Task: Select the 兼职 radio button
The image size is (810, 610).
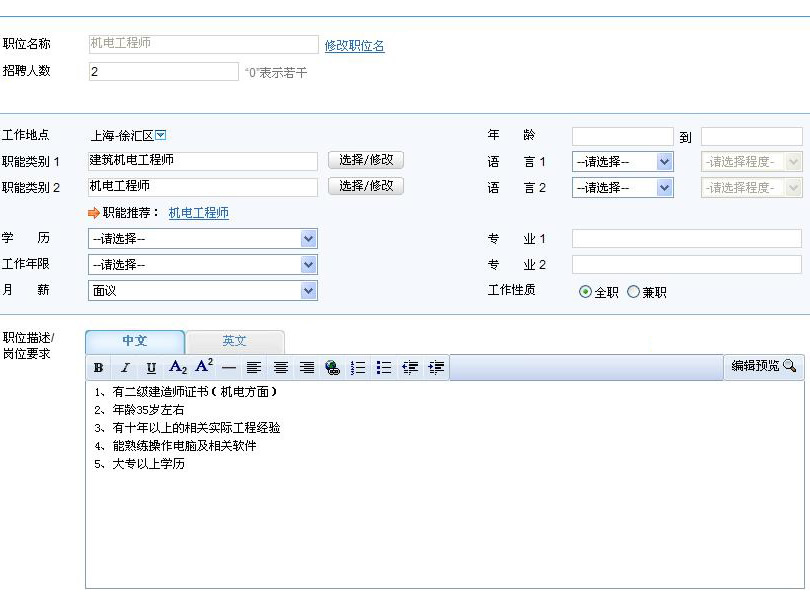Action: click(633, 292)
